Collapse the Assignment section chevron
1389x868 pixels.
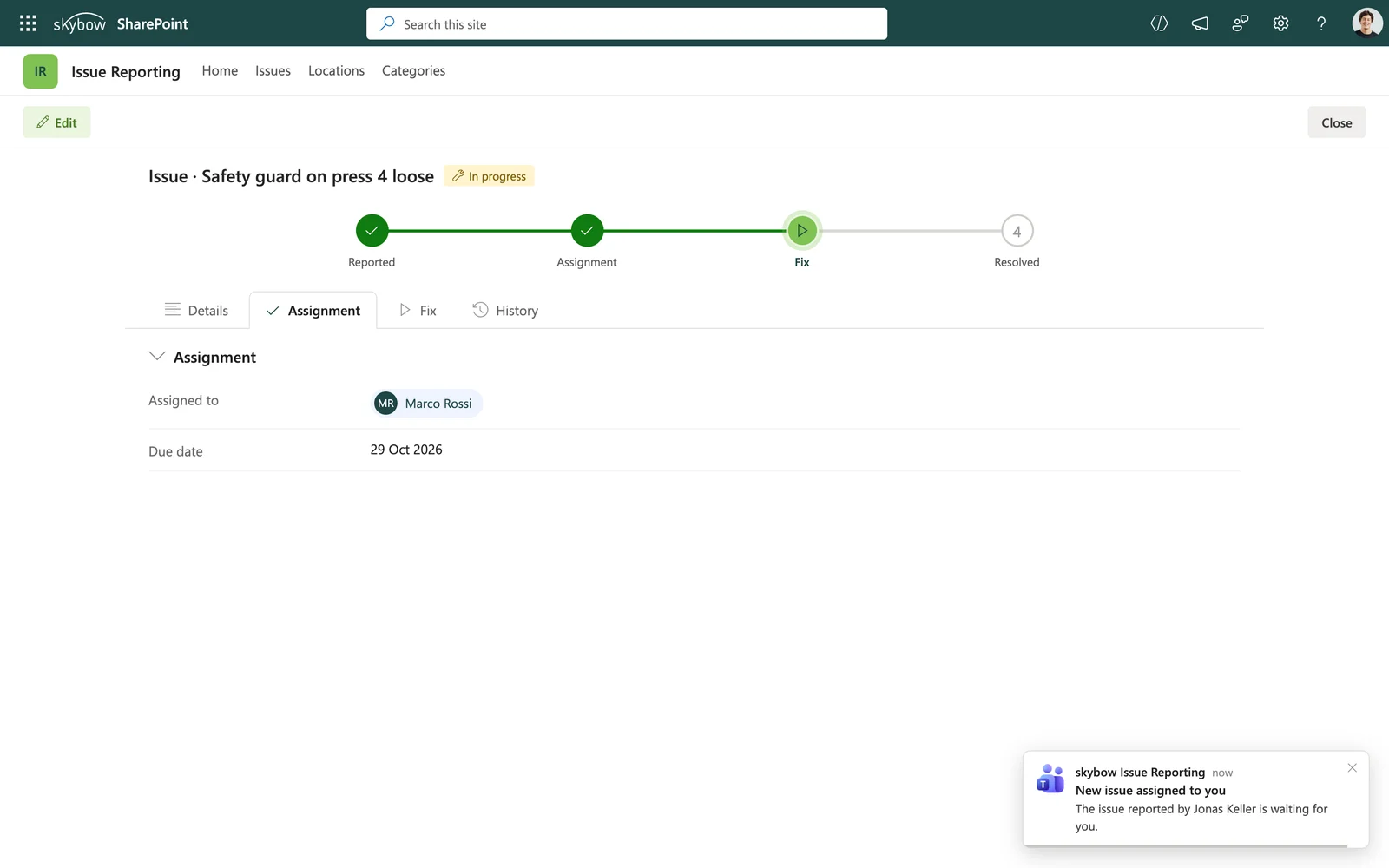[x=157, y=357]
